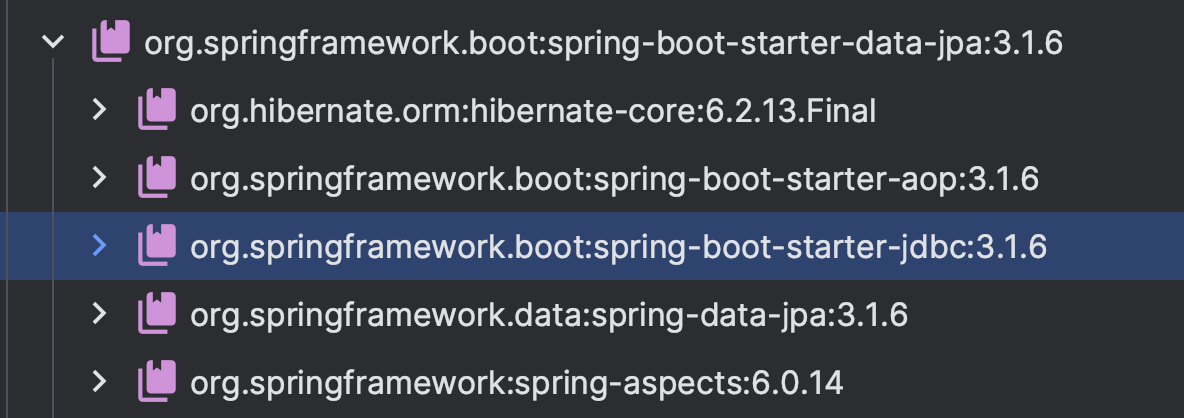Collapse the spring-boot-starter-data-jpa:3.1.6 node
1184x418 pixels.
[x=54, y=42]
